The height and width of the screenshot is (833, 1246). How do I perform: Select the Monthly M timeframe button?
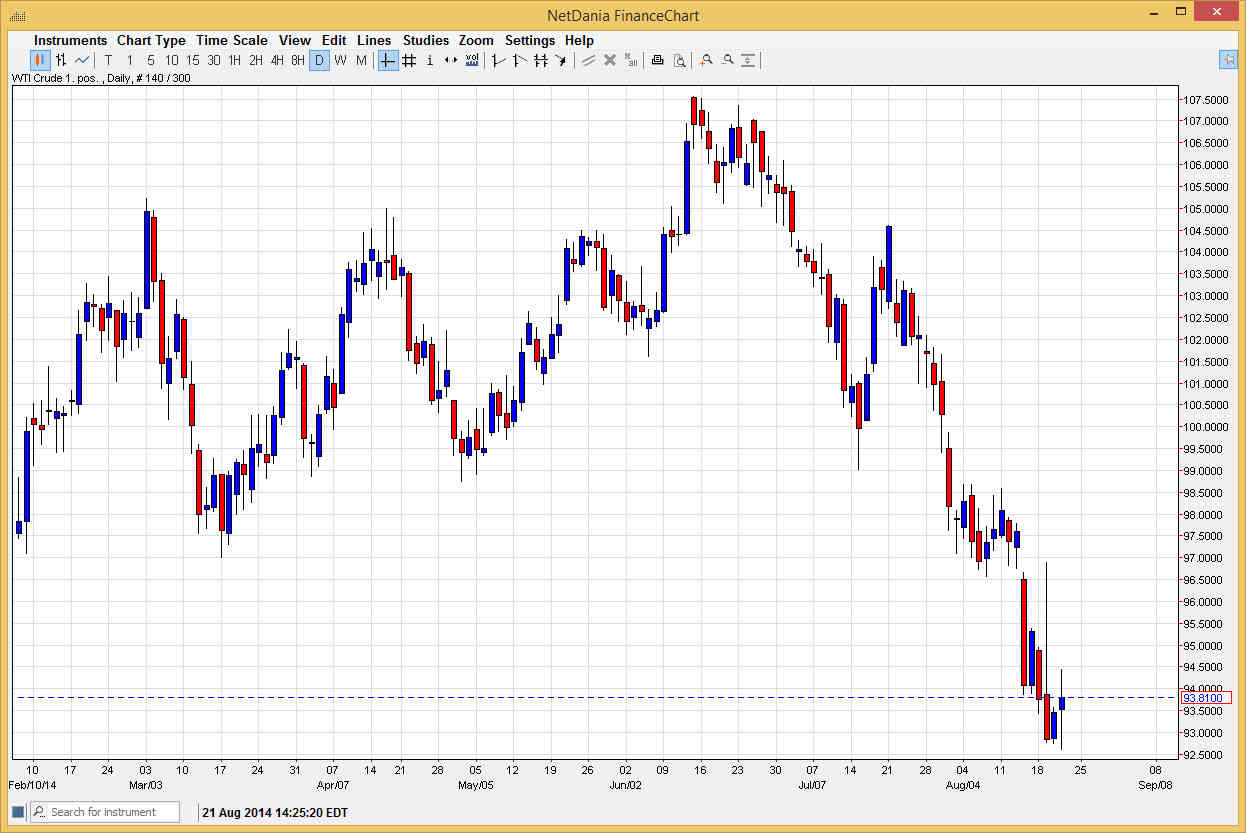click(361, 60)
